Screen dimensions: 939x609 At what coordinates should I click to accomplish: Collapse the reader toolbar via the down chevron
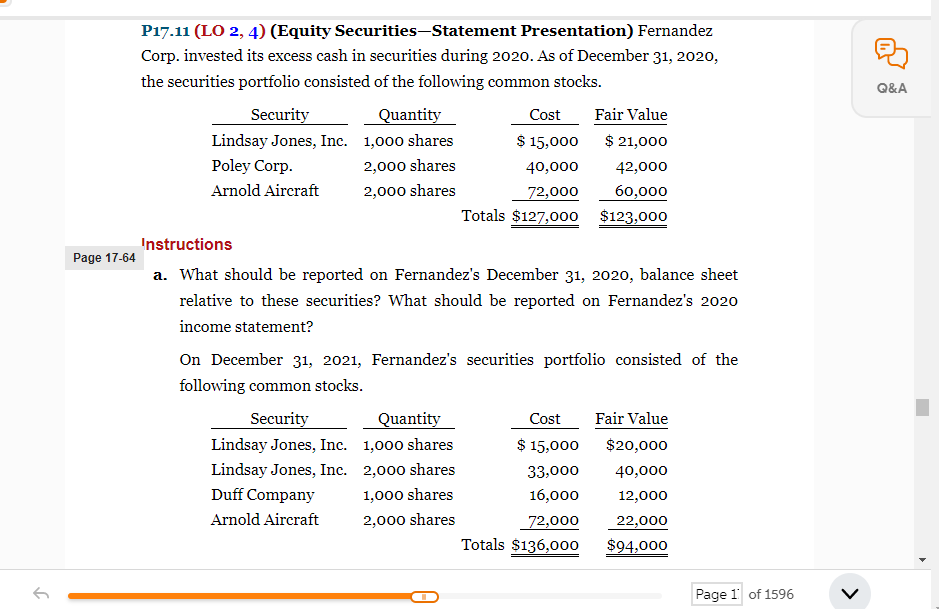tap(849, 592)
